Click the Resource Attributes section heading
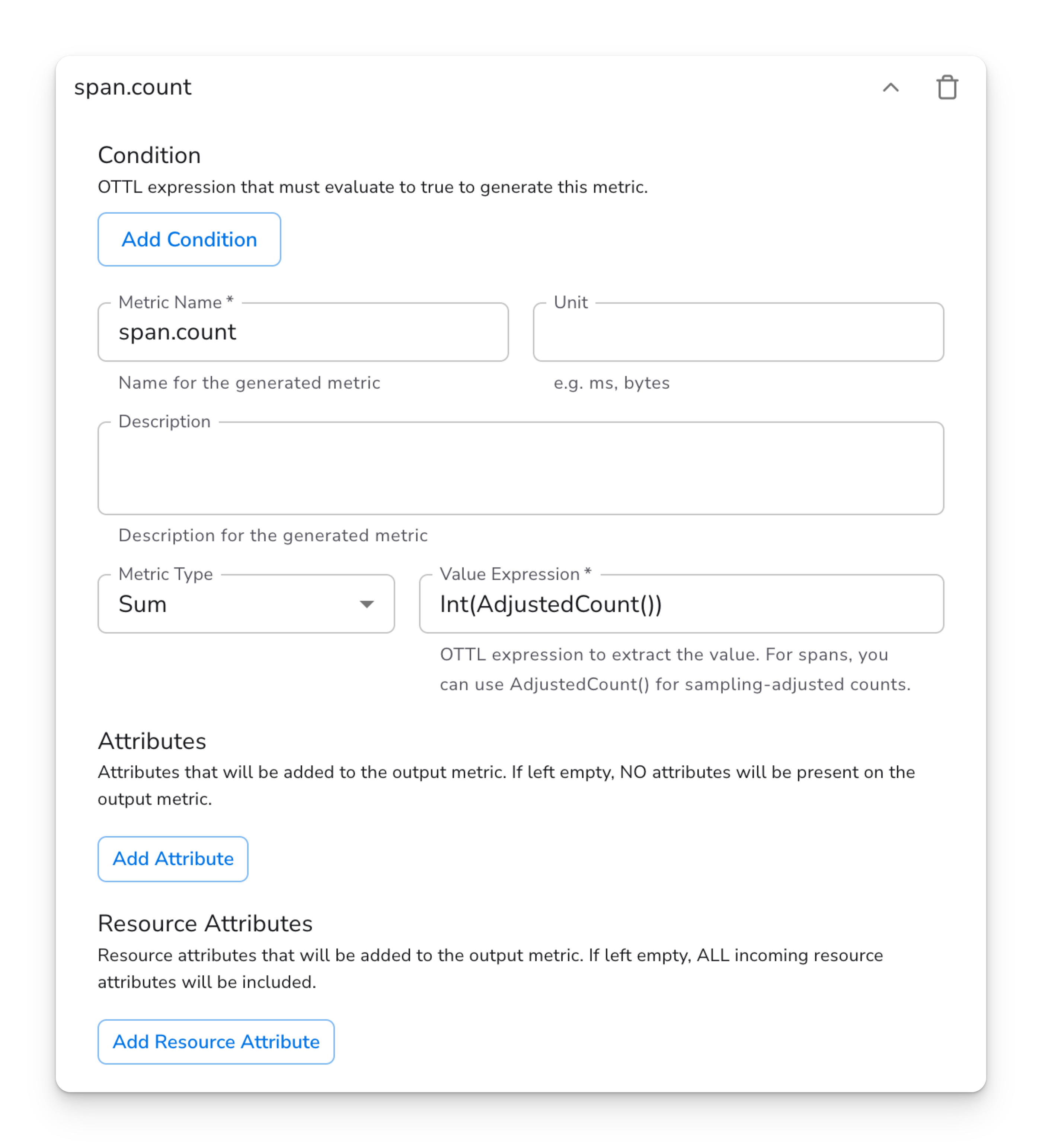 (205, 923)
